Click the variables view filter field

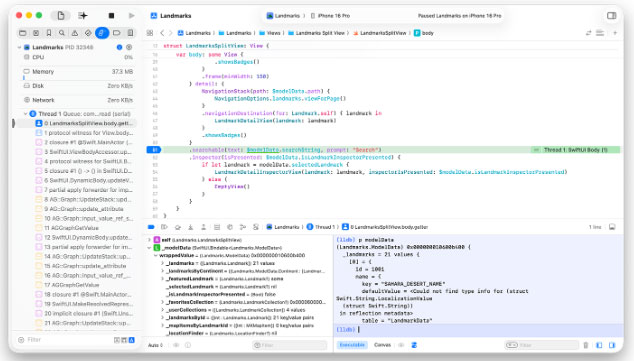tap(289, 345)
